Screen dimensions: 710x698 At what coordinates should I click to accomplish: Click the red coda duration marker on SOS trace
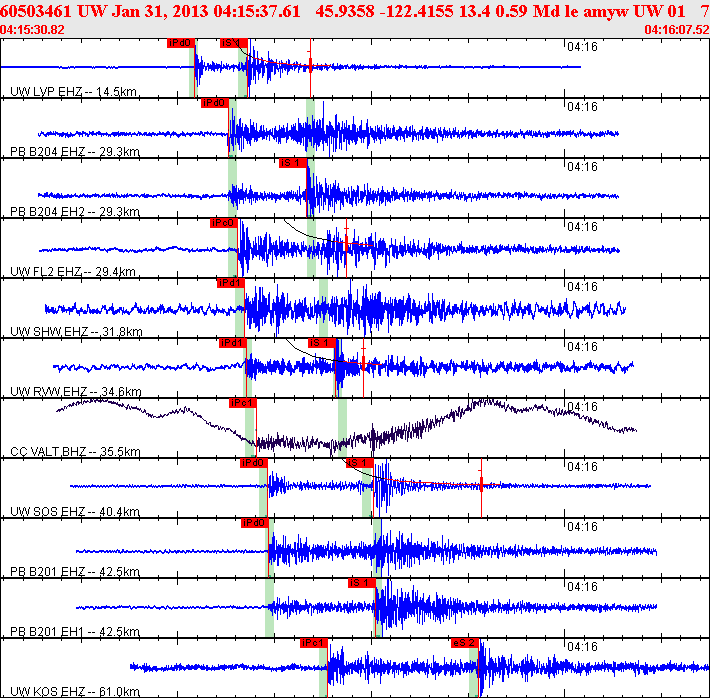coord(481,484)
